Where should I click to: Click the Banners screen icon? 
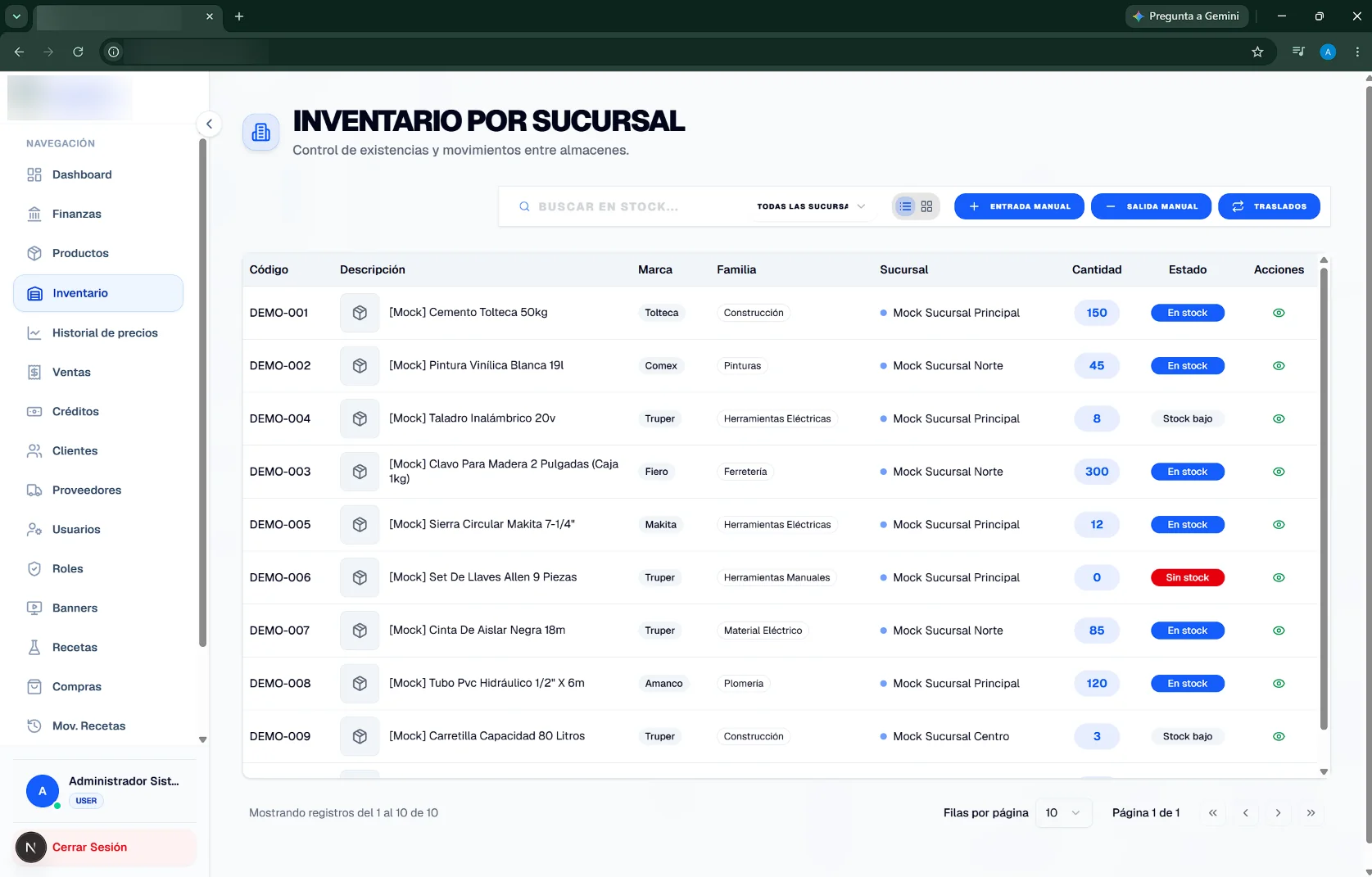pyautogui.click(x=34, y=608)
